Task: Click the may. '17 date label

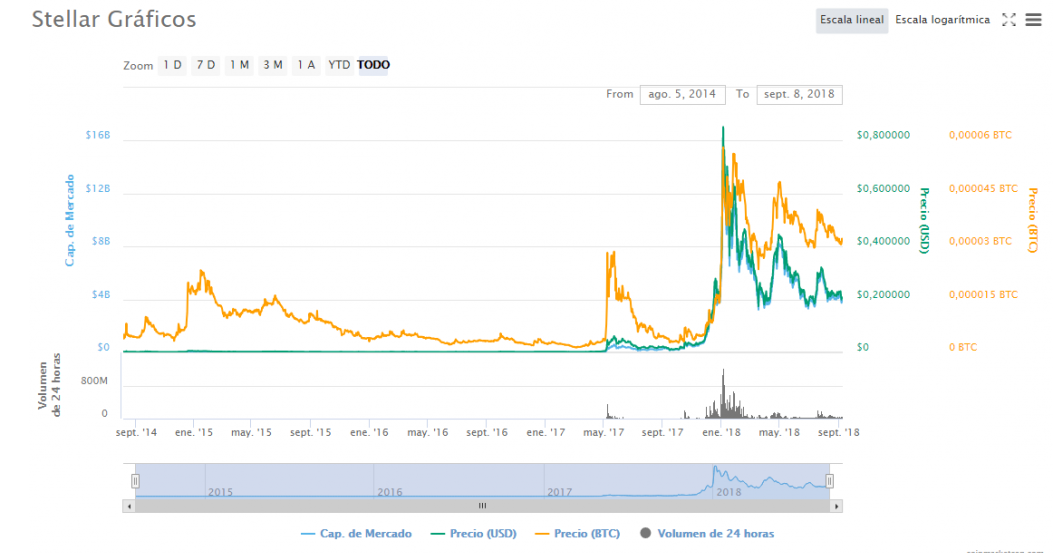Action: point(604,433)
